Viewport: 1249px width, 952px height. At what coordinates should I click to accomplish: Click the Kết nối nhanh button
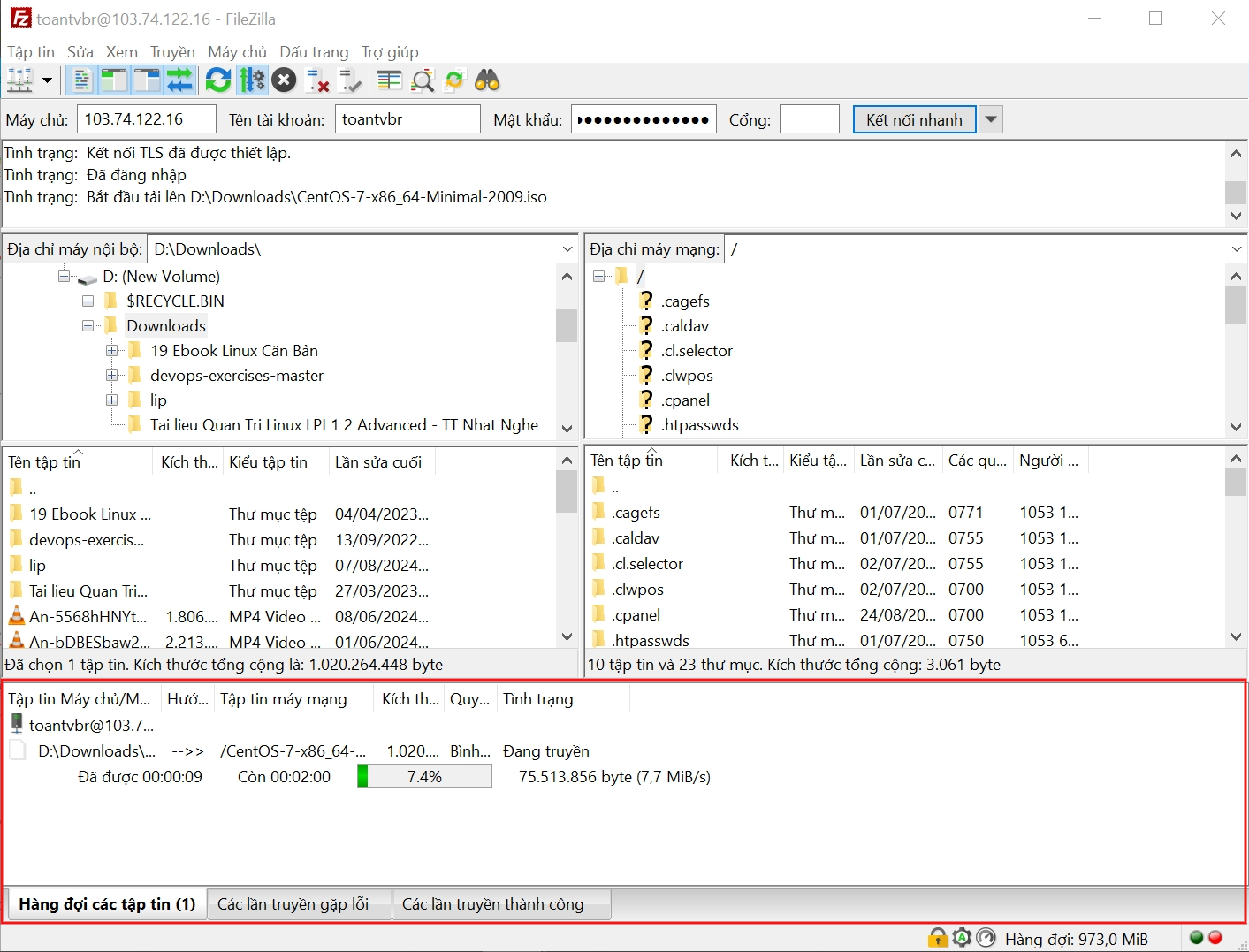tap(914, 119)
